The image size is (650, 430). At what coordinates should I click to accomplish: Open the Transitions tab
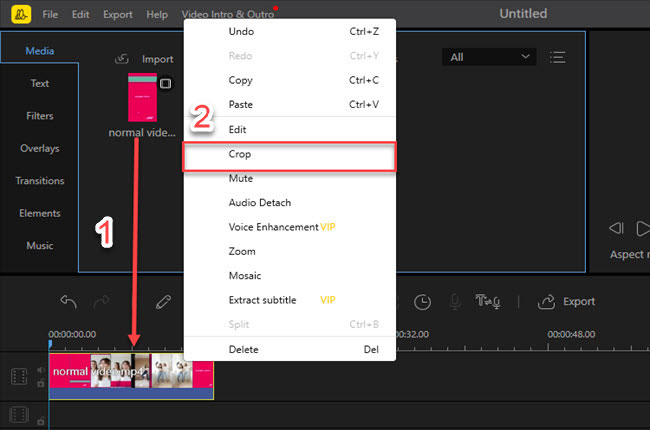pyautogui.click(x=40, y=180)
